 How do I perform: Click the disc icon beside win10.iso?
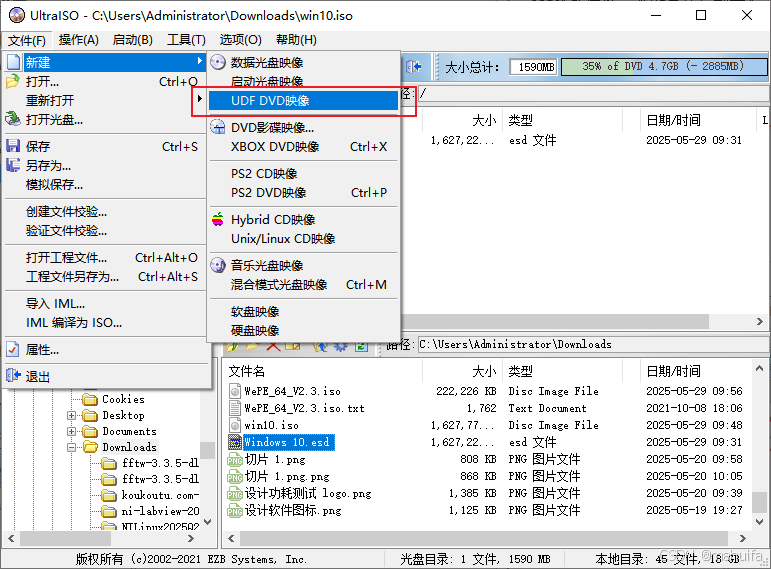(x=235, y=425)
